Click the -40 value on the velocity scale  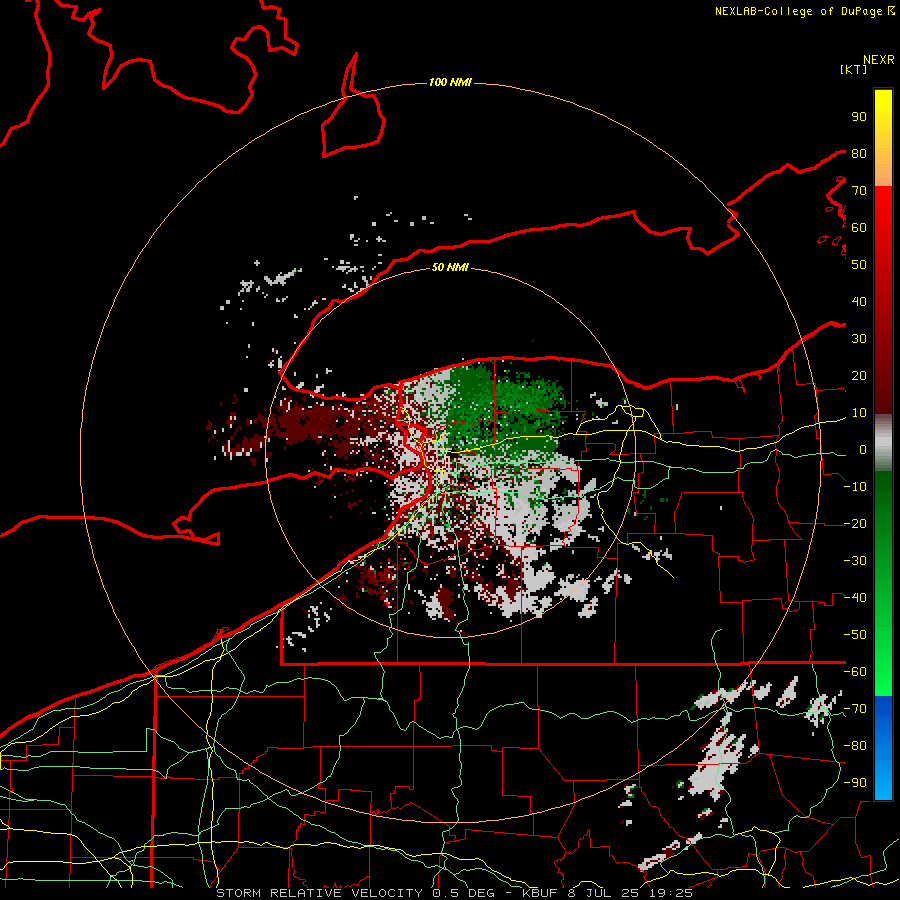point(855,598)
